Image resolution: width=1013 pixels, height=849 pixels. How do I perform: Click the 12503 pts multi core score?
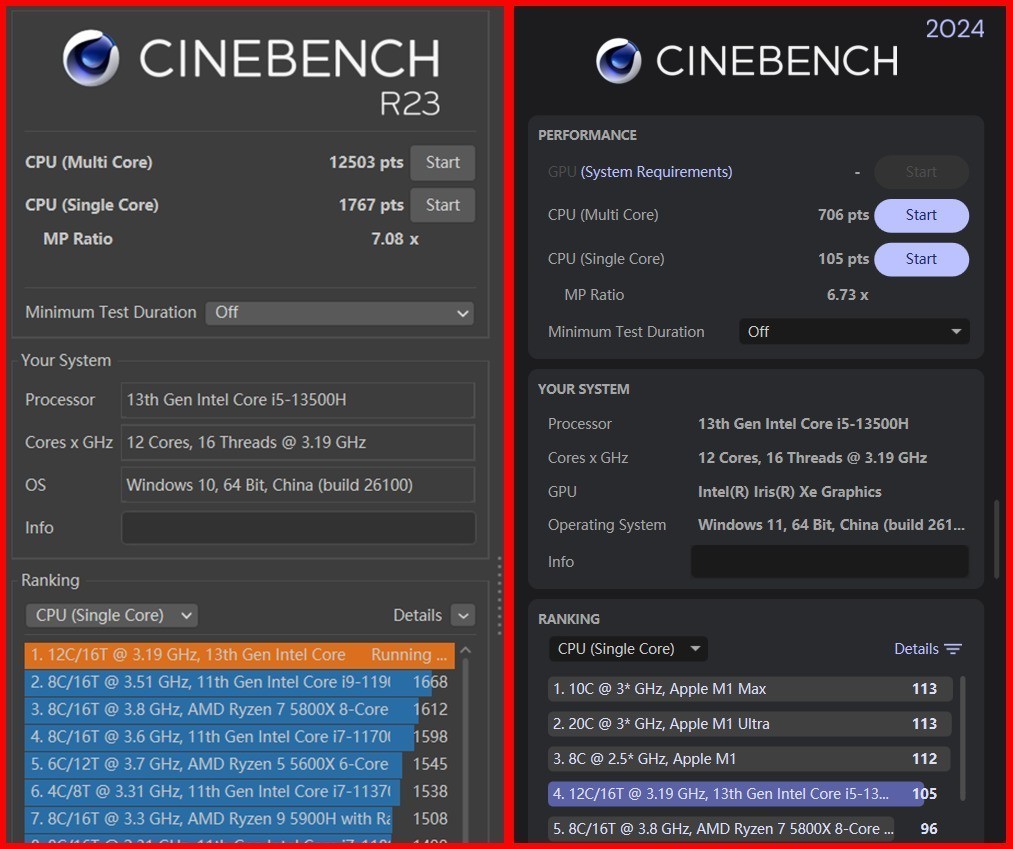[x=366, y=163]
